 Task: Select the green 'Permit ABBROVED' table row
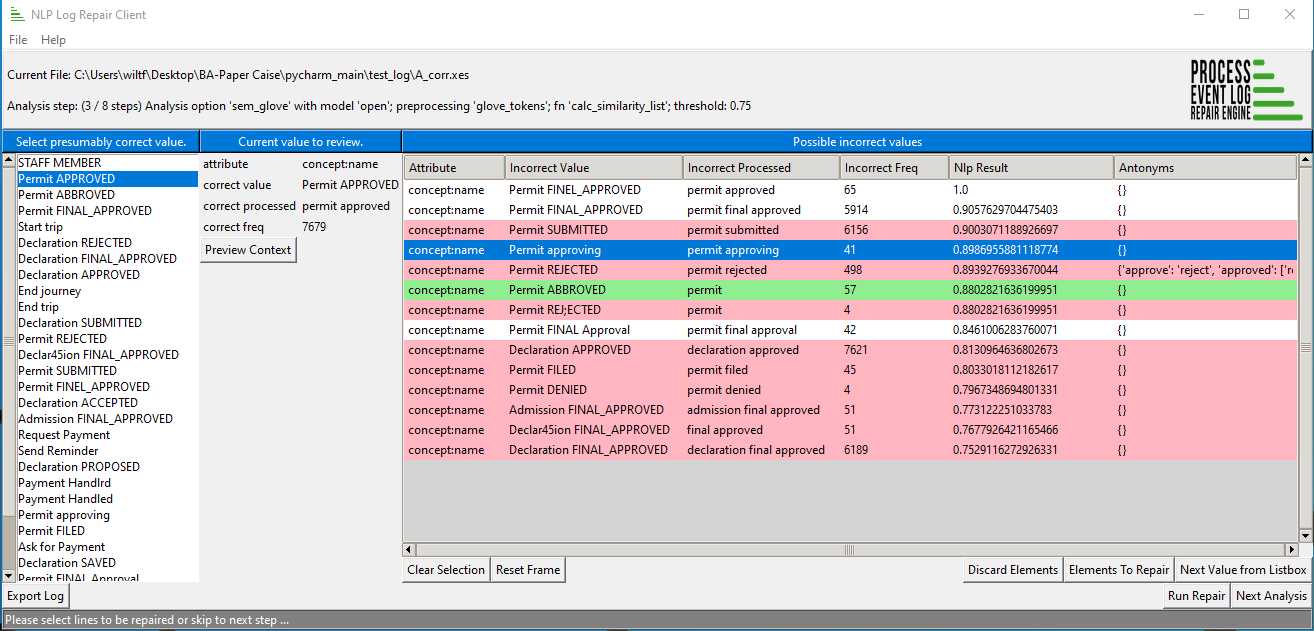point(850,290)
